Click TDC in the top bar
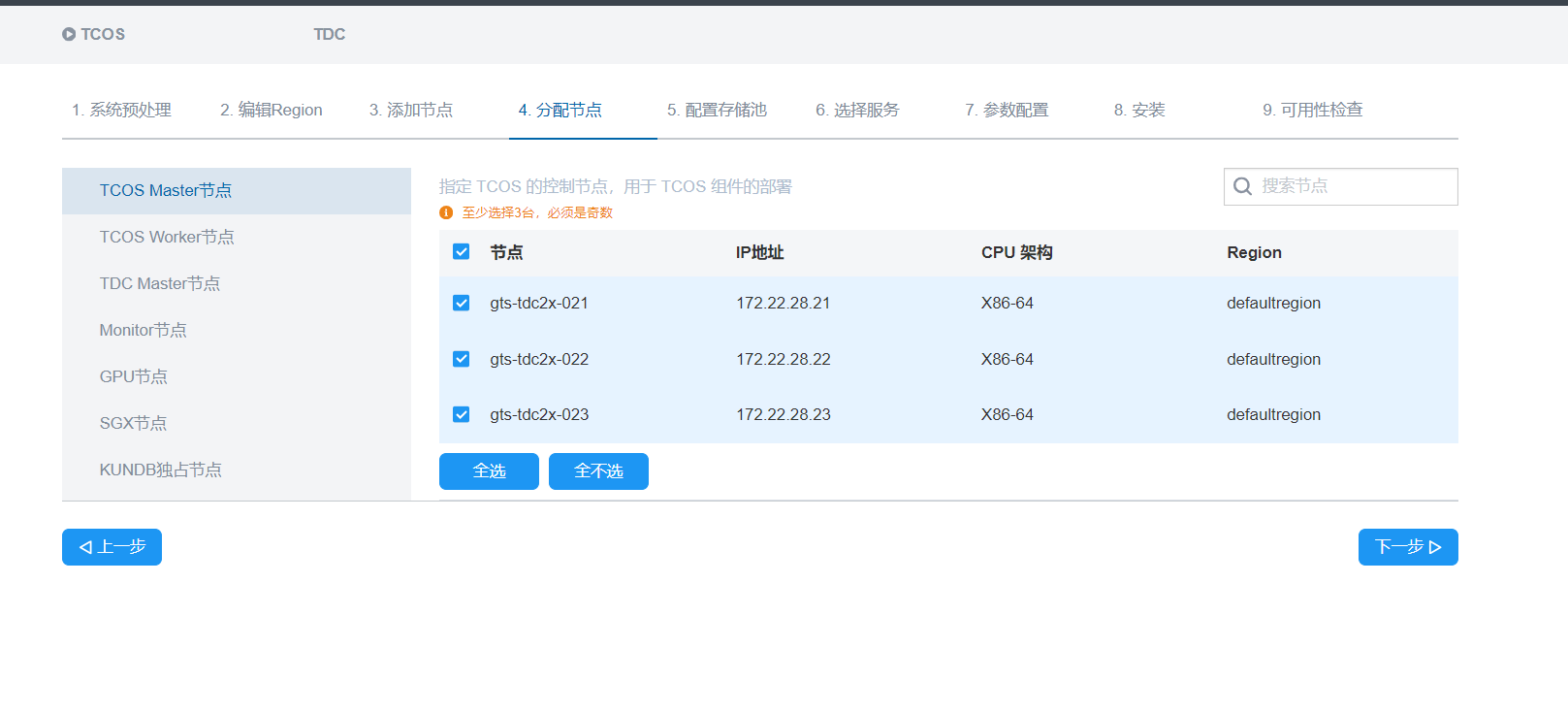1568x713 pixels. point(330,34)
